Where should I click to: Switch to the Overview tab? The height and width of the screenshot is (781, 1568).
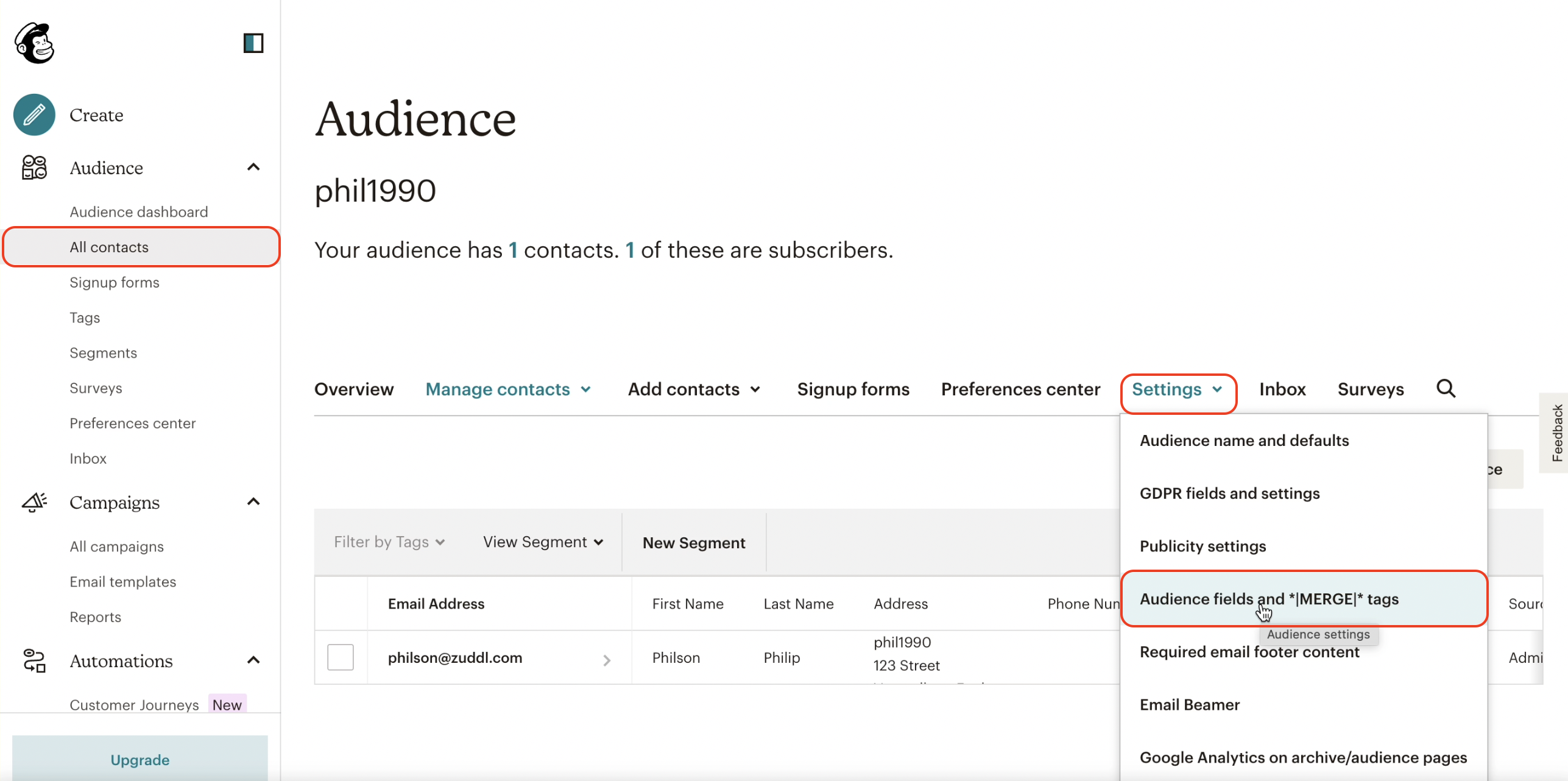coord(354,389)
